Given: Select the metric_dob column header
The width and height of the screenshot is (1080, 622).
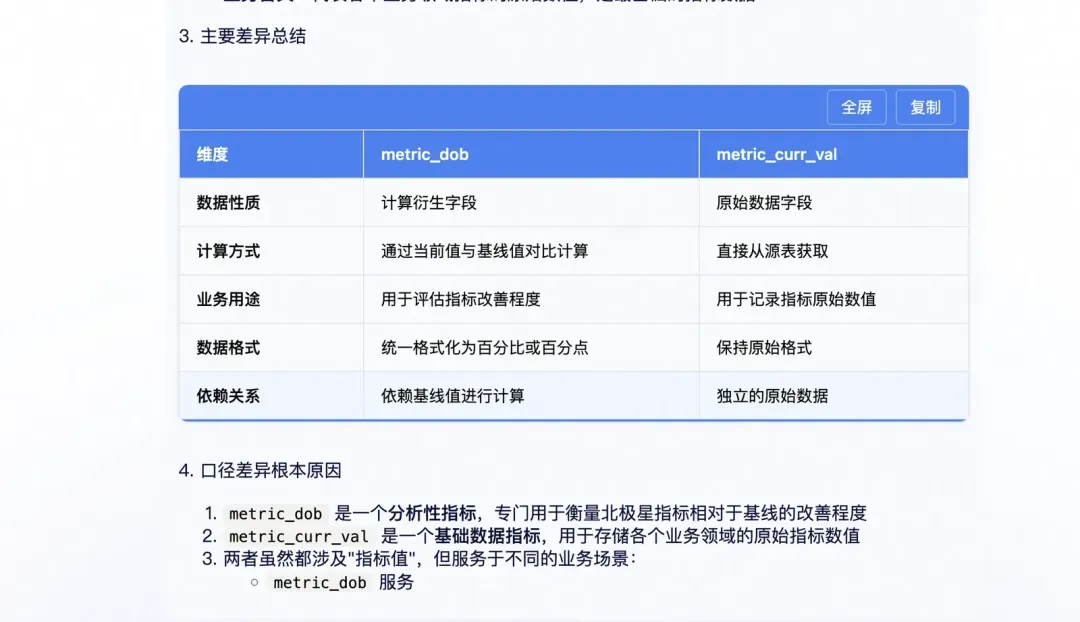Looking at the screenshot, I should point(424,154).
